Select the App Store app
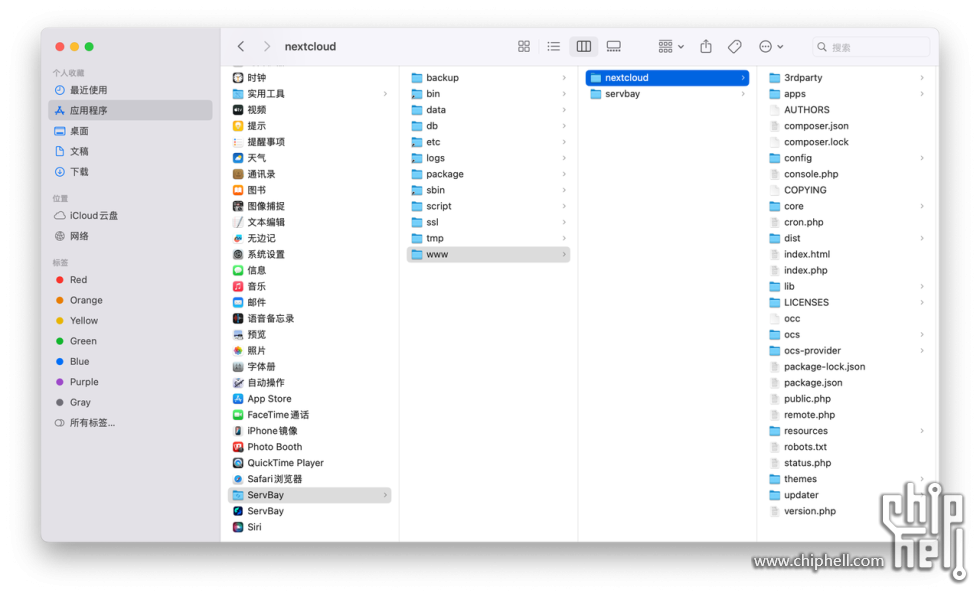This screenshot has width=980, height=596. click(x=309, y=399)
